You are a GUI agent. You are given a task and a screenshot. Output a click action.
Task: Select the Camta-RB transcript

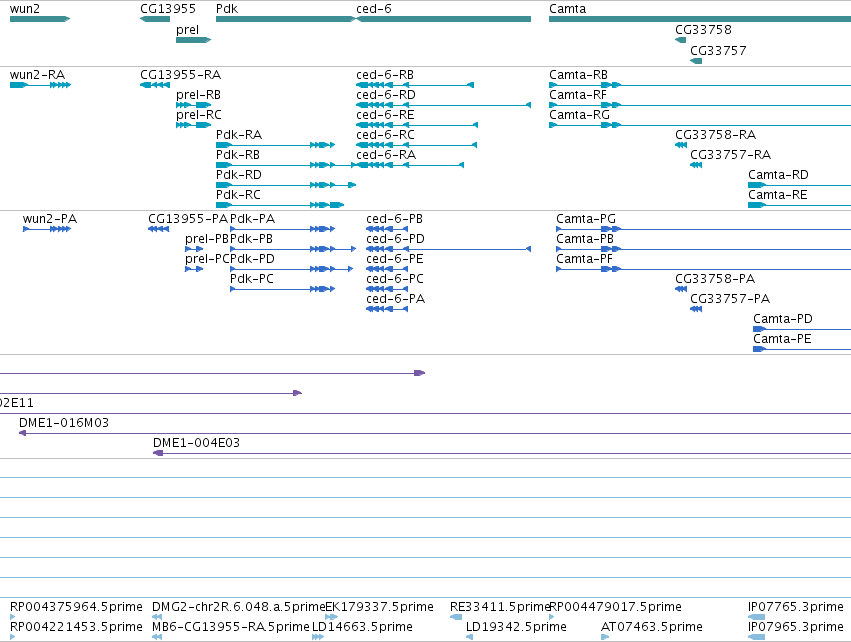tap(700, 85)
